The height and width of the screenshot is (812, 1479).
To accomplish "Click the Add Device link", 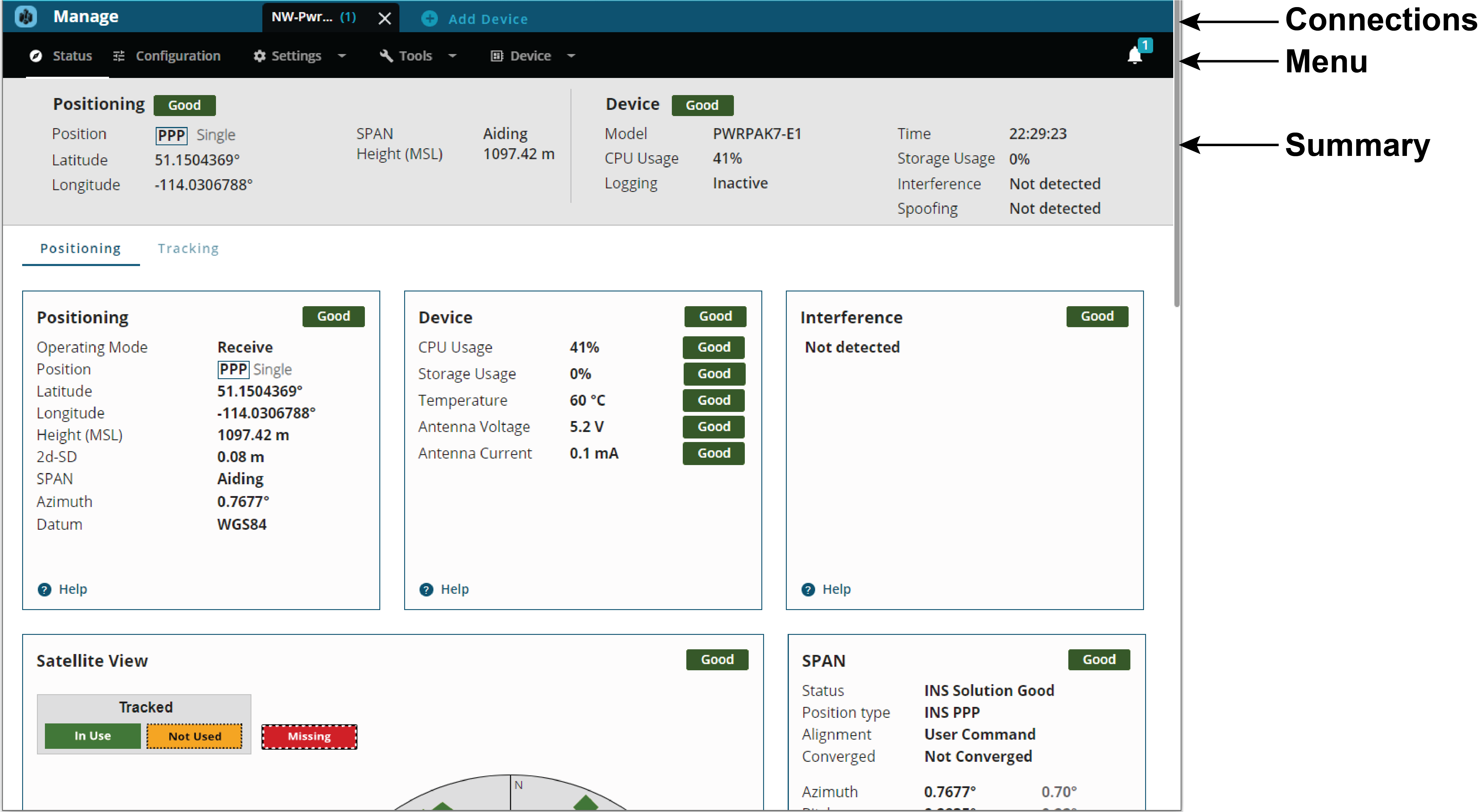I will (x=487, y=19).
